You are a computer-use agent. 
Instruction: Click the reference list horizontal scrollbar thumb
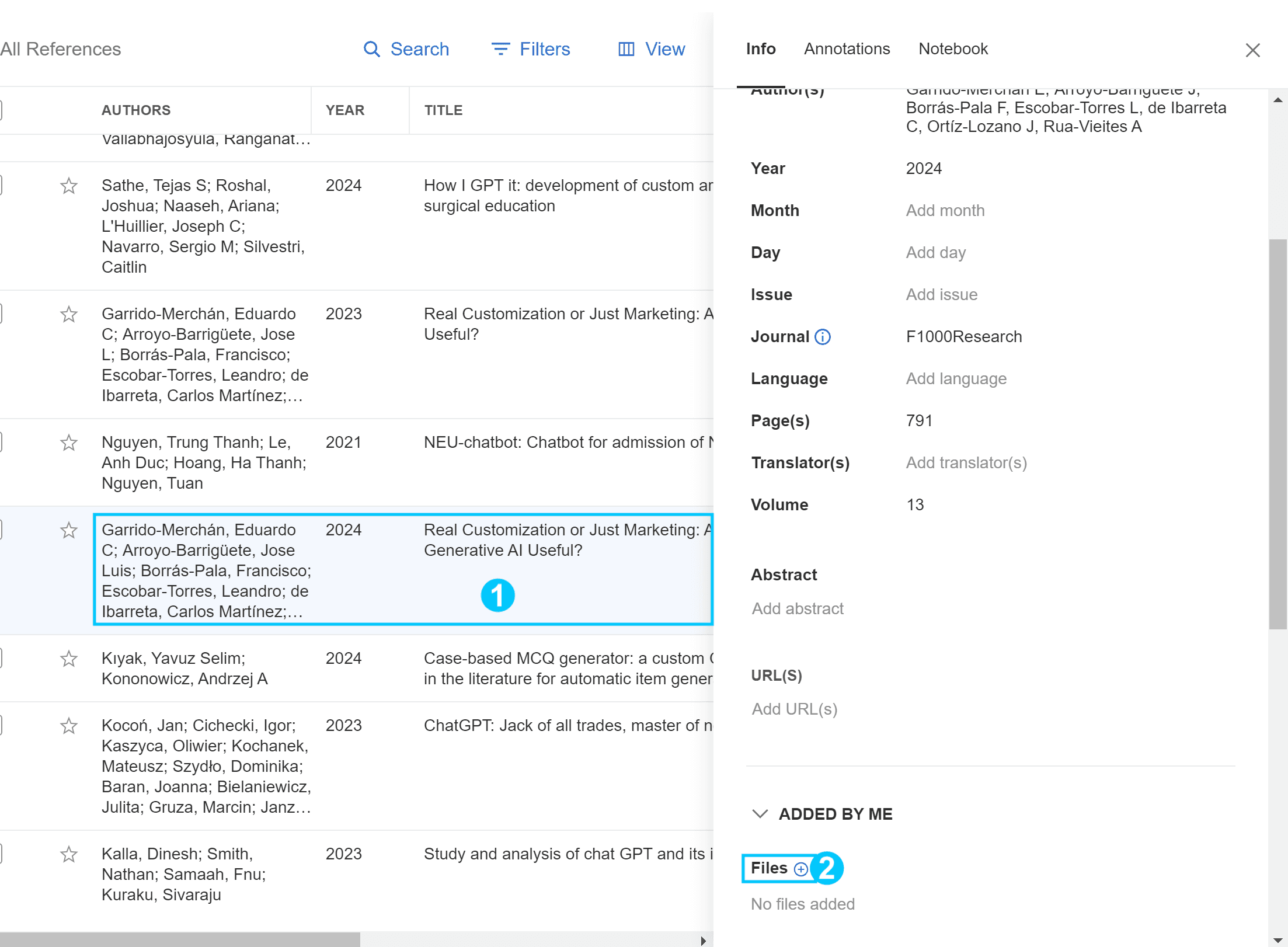tap(180, 940)
